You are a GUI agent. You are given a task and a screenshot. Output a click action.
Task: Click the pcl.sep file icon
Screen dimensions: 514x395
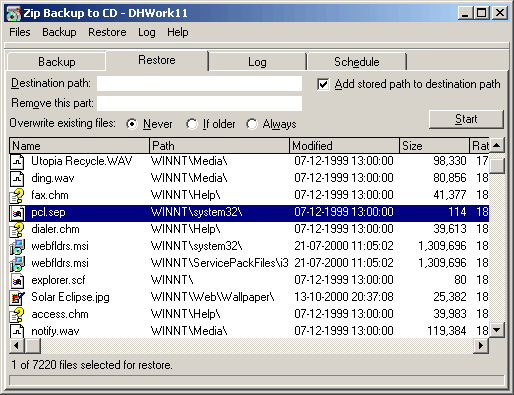point(17,213)
